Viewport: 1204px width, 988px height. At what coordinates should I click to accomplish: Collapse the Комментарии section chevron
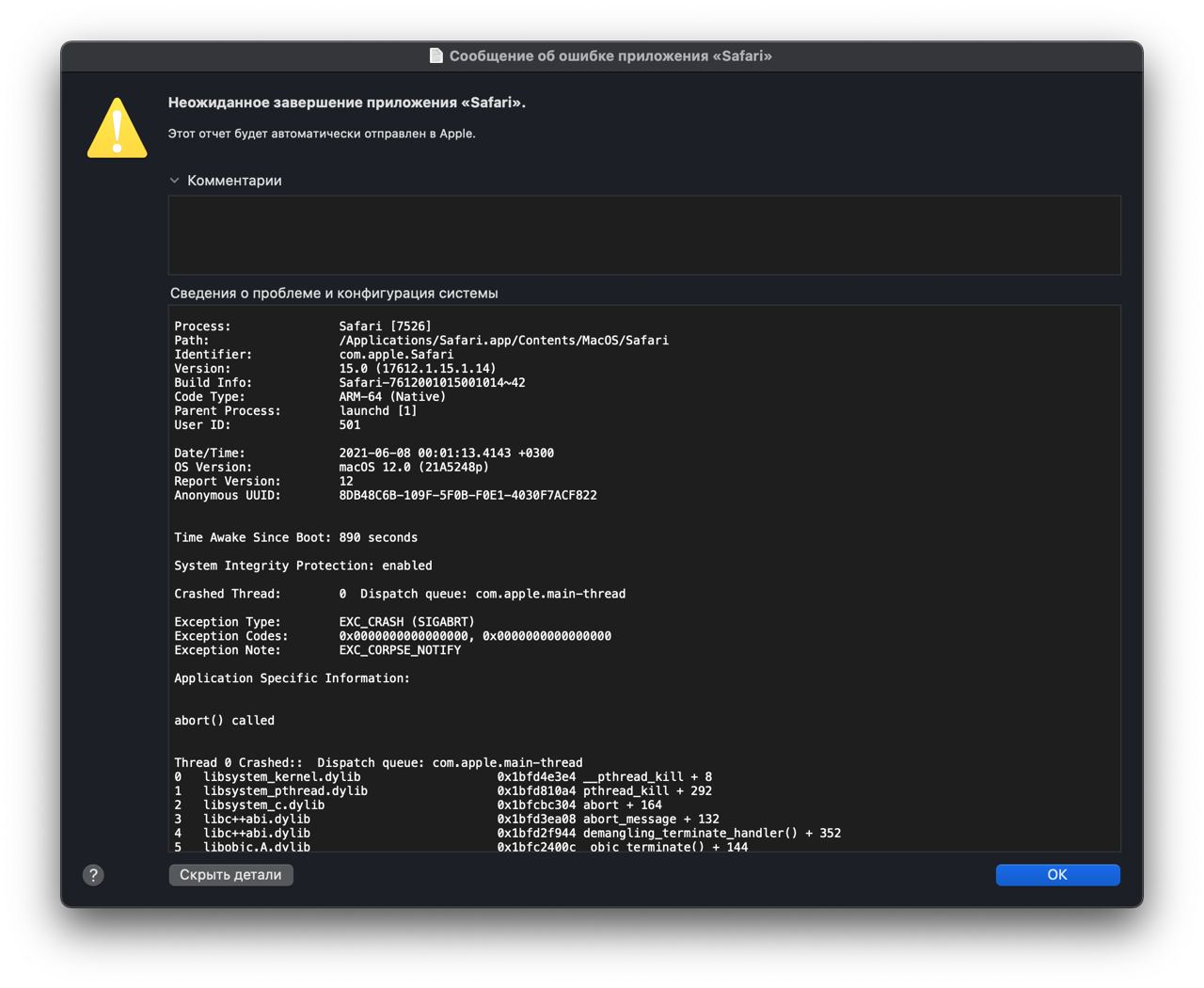(x=174, y=181)
